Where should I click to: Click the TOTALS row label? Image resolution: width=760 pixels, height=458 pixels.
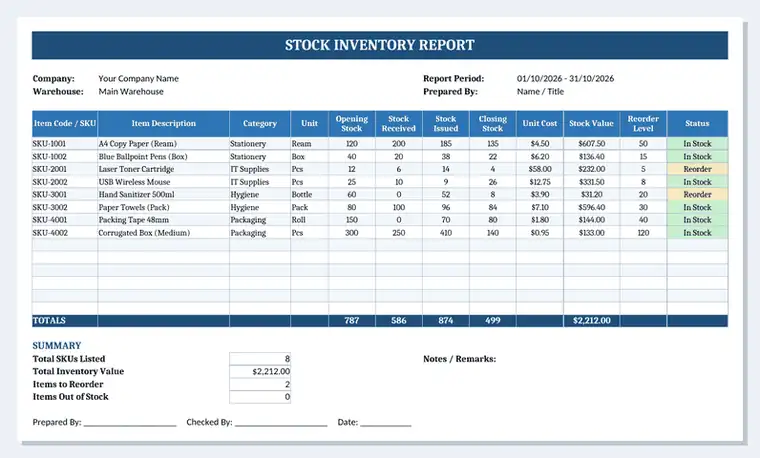[49, 320]
